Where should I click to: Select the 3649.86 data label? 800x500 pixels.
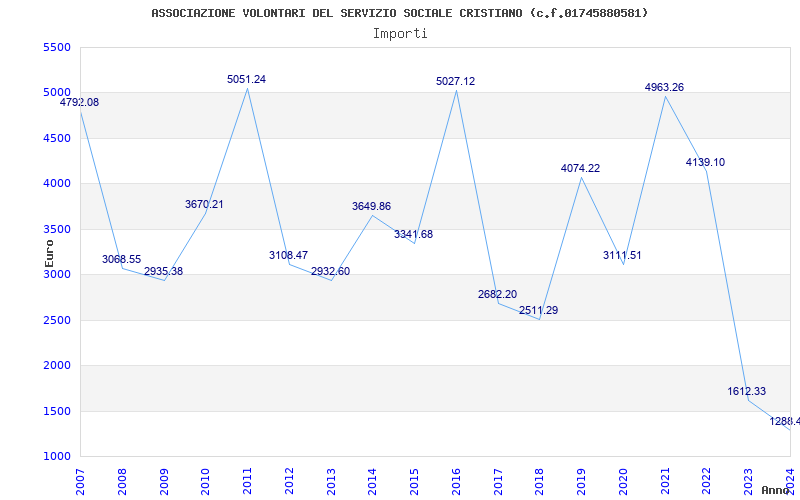pyautogui.click(x=371, y=206)
